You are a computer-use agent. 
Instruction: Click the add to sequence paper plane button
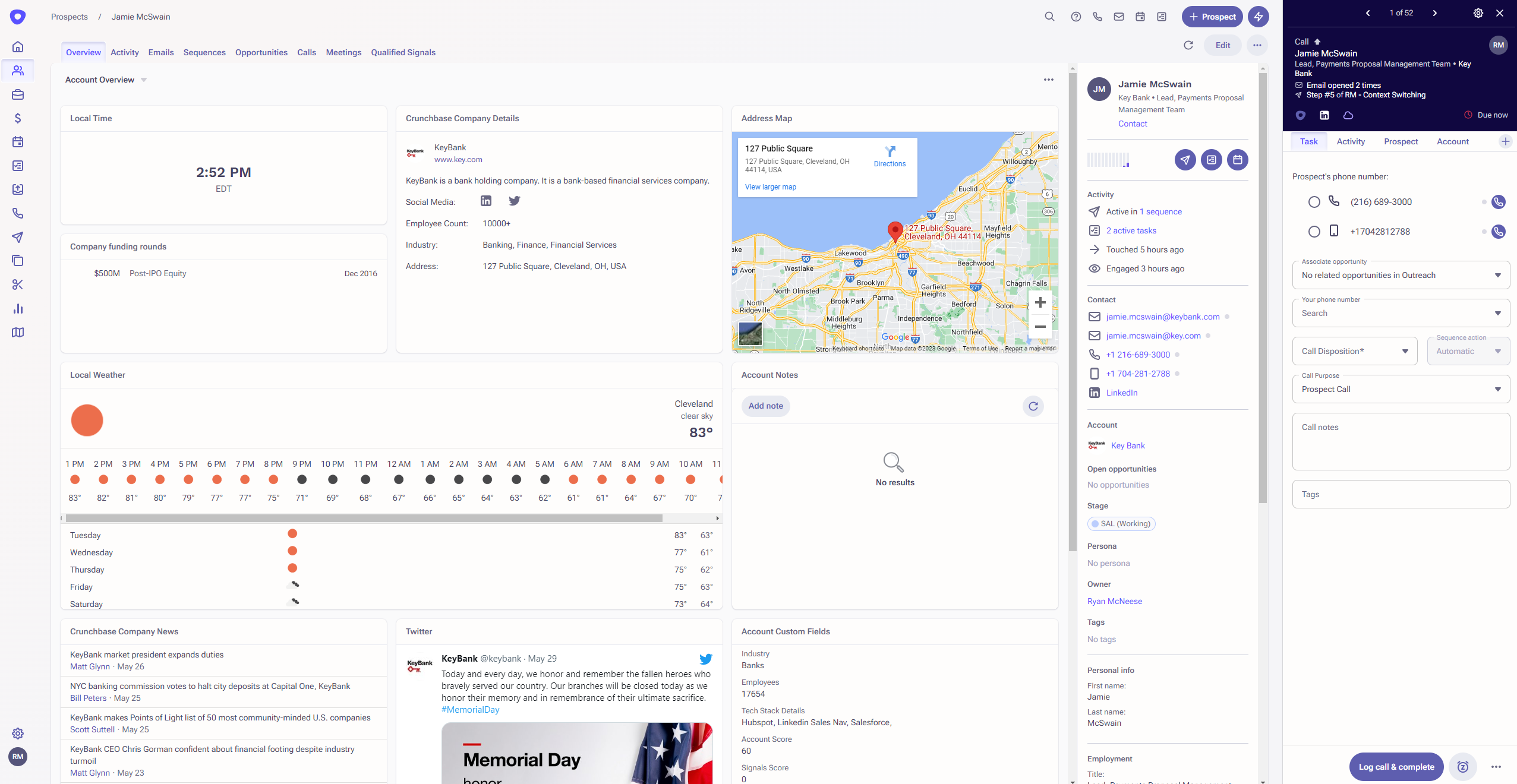coord(1185,160)
